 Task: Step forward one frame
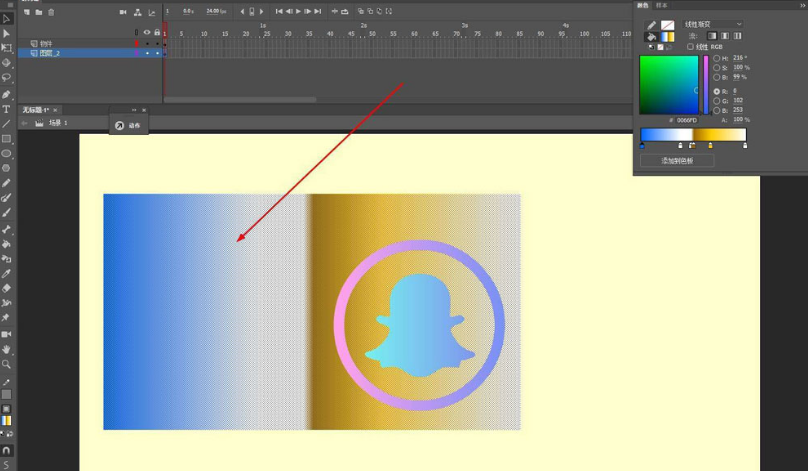308,11
